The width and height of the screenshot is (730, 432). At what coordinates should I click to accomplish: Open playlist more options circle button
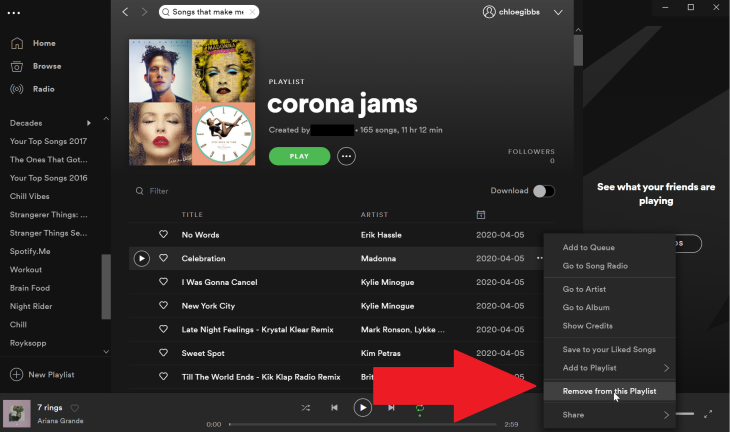coord(346,156)
